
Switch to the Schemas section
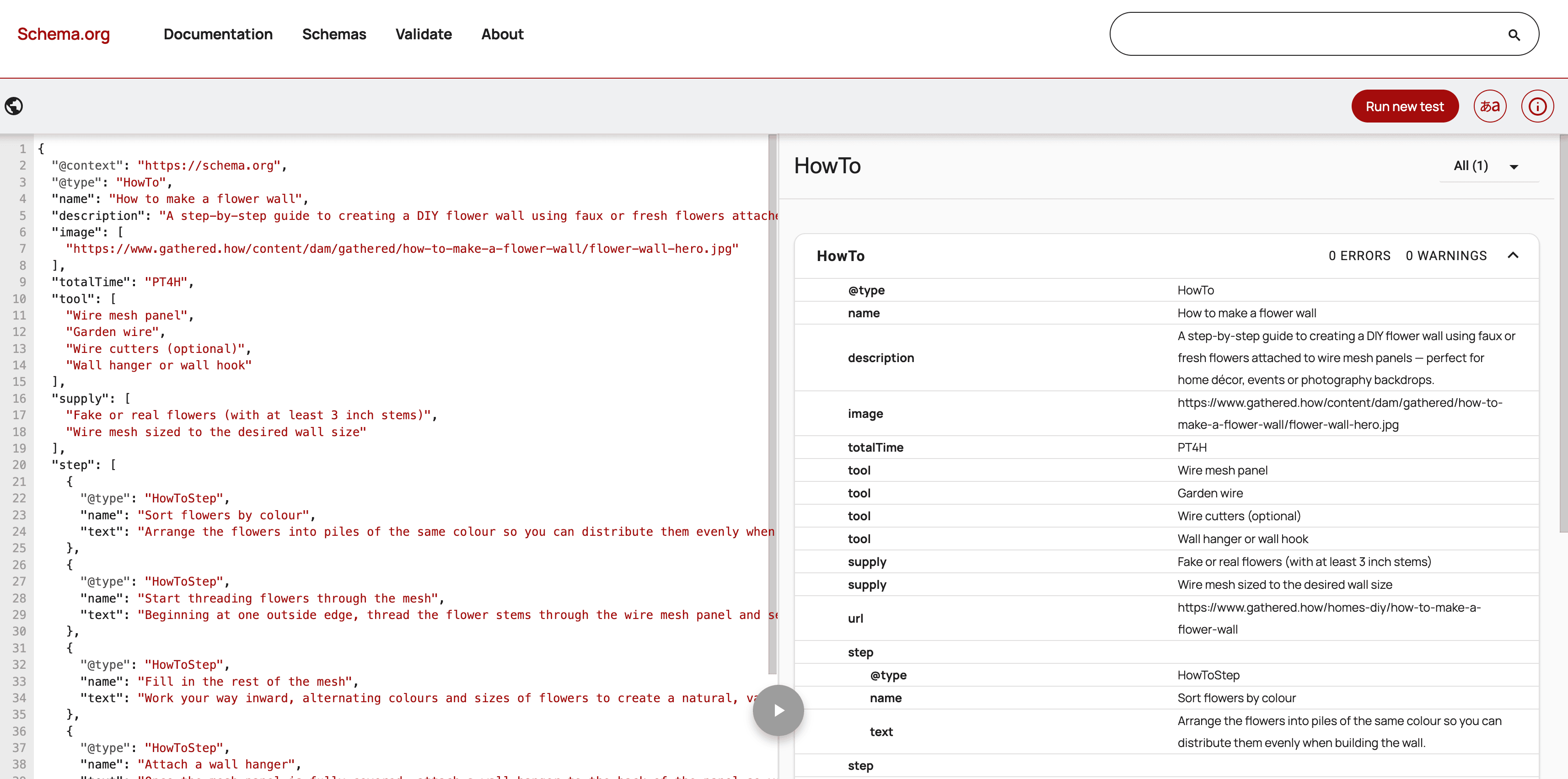334,34
